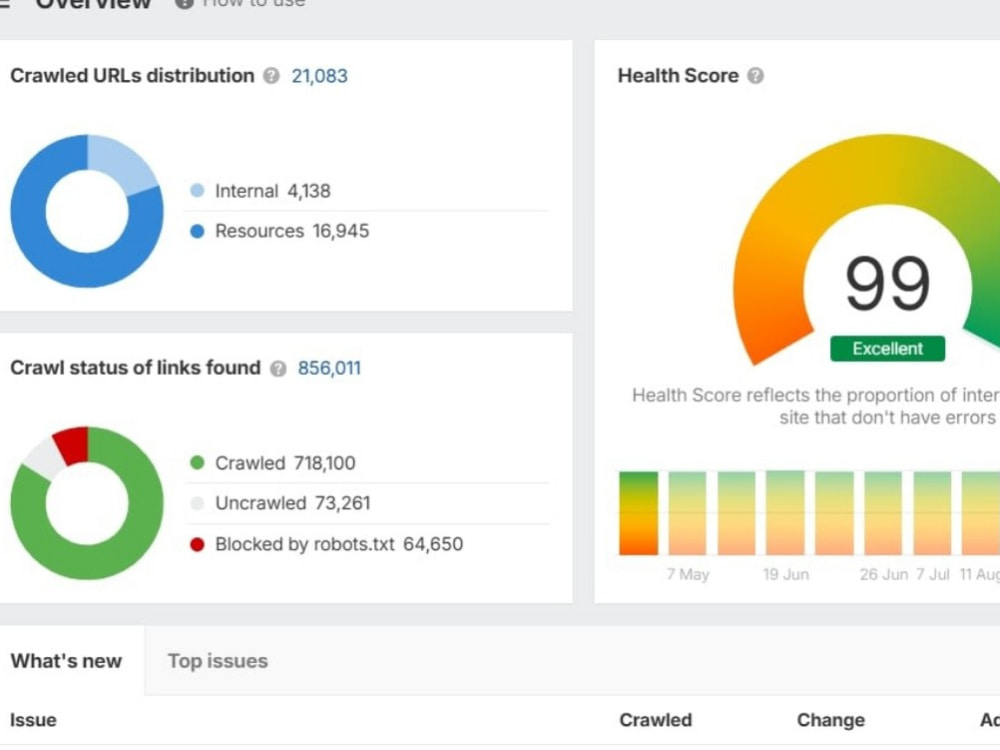1000x750 pixels.
Task: Click Crawled URLs distribution heading
Action: click(x=132, y=76)
